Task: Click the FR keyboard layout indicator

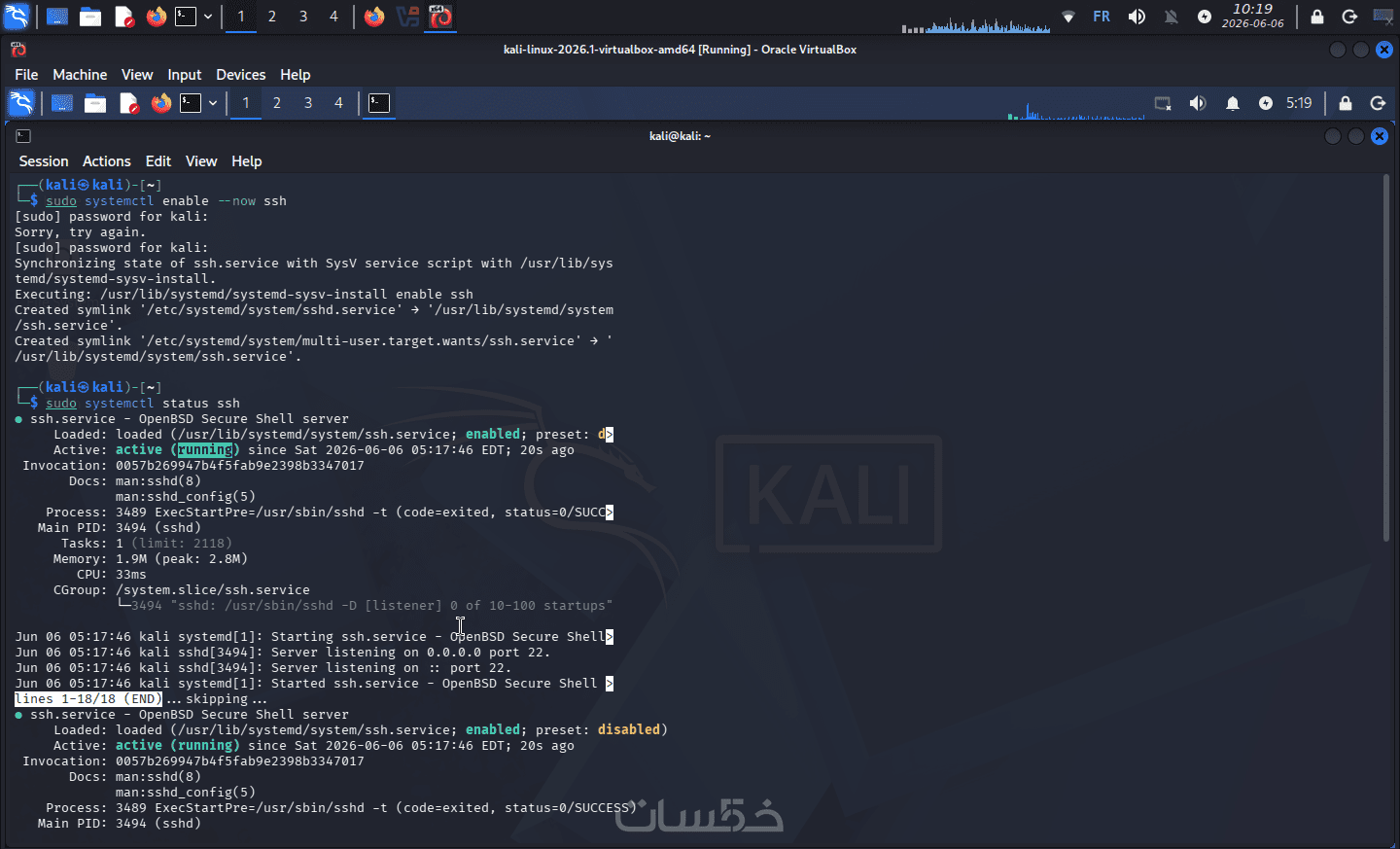Action: point(1102,17)
